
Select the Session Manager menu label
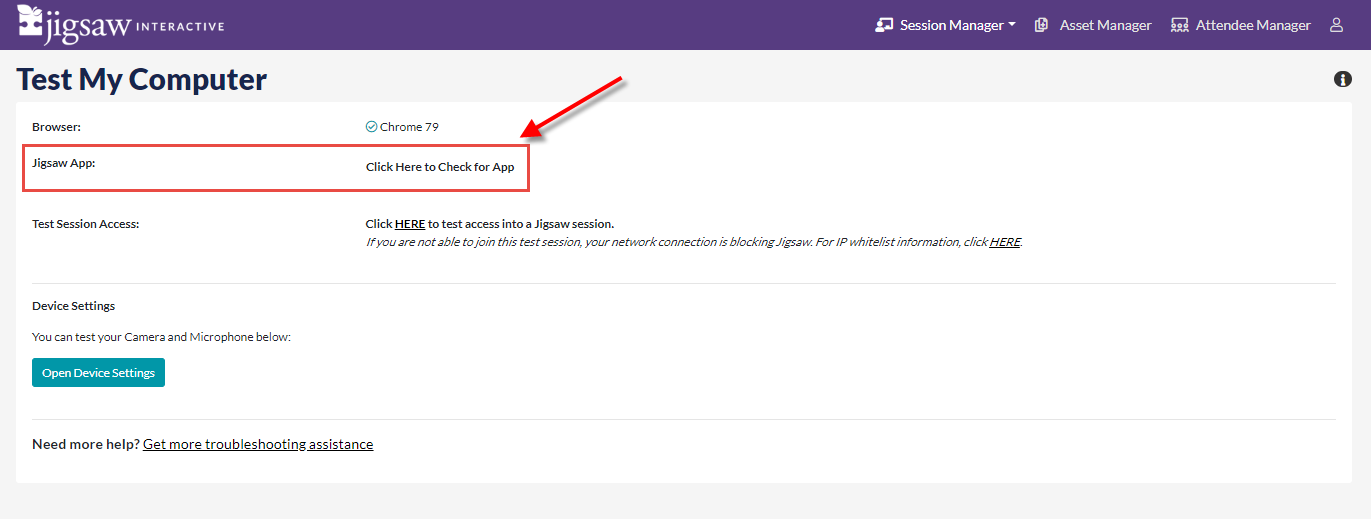951,25
